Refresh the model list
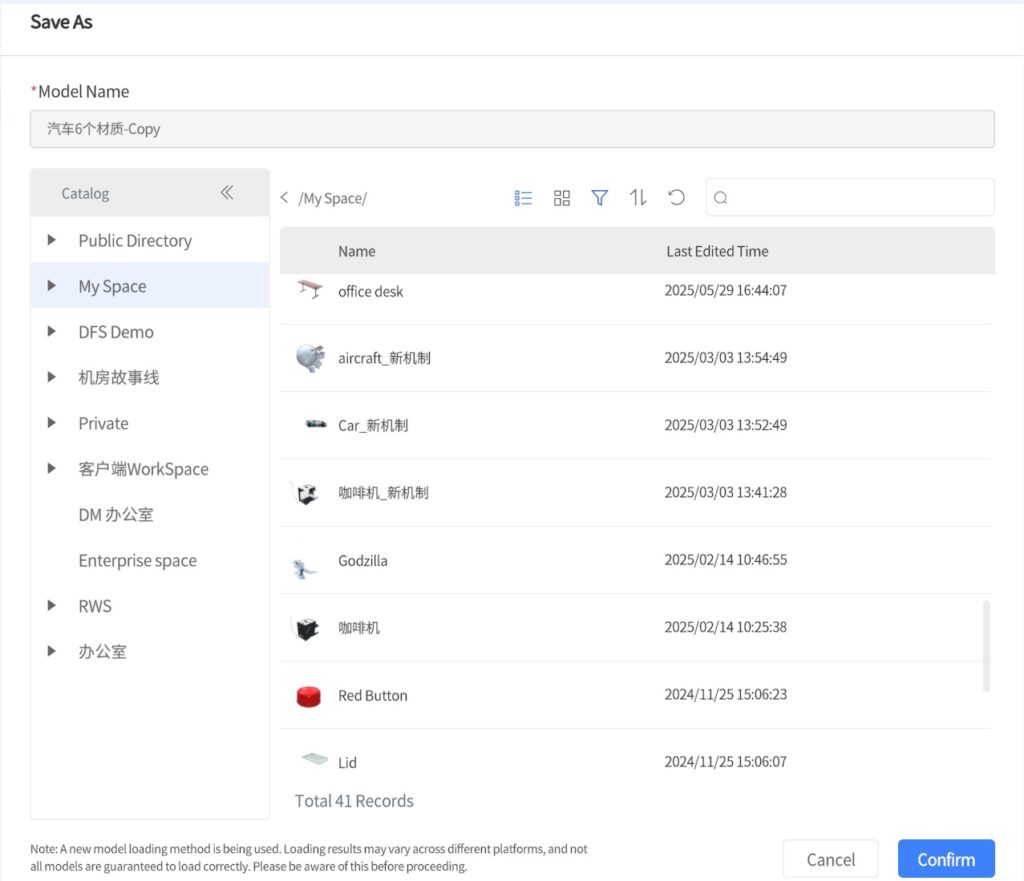This screenshot has width=1024, height=881. (x=676, y=197)
